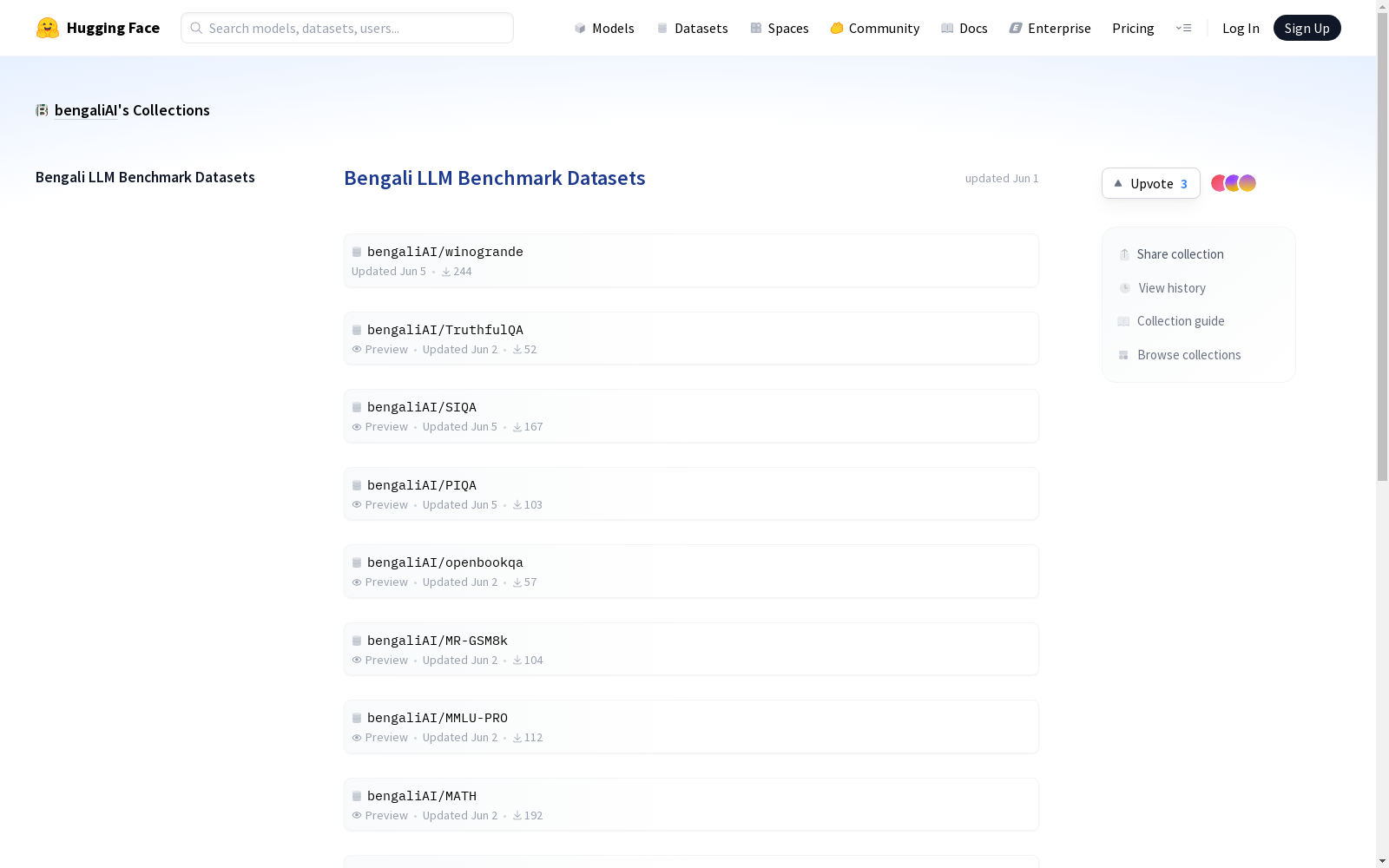Click the upvote count 3
The height and width of the screenshot is (868, 1389).
click(1183, 184)
